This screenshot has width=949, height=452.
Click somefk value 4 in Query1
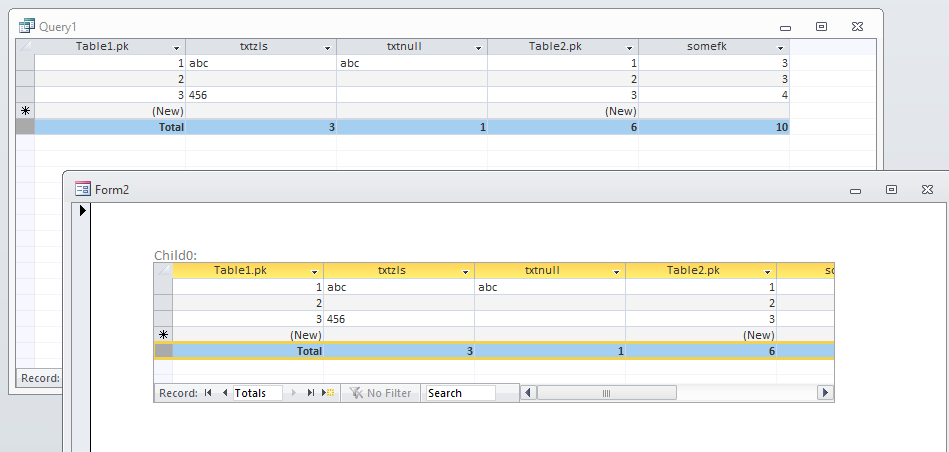(x=714, y=95)
